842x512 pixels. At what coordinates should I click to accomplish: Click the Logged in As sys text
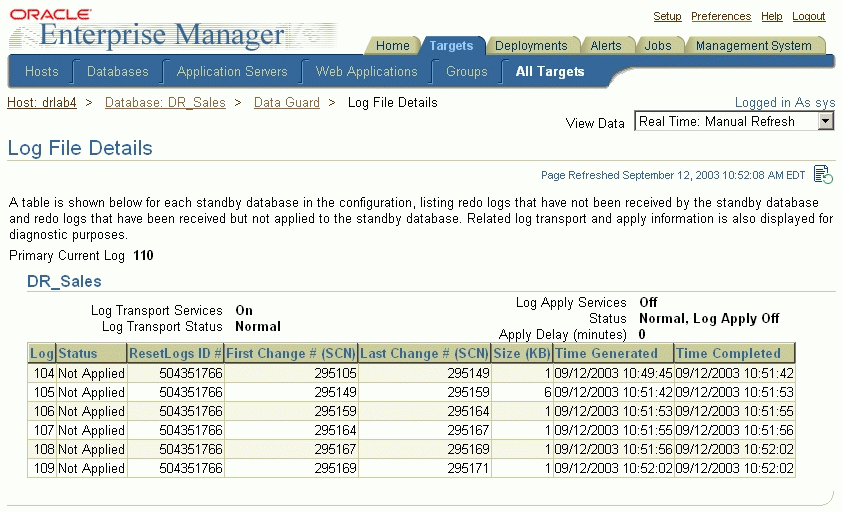[x=785, y=103]
